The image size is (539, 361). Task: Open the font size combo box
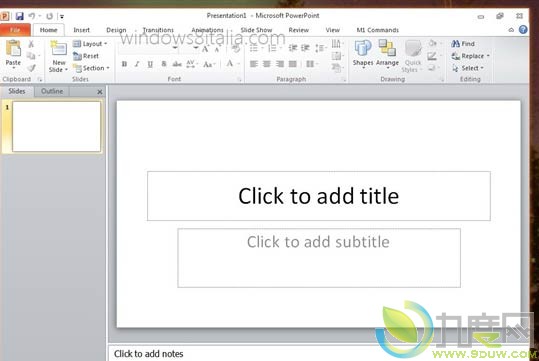190,48
